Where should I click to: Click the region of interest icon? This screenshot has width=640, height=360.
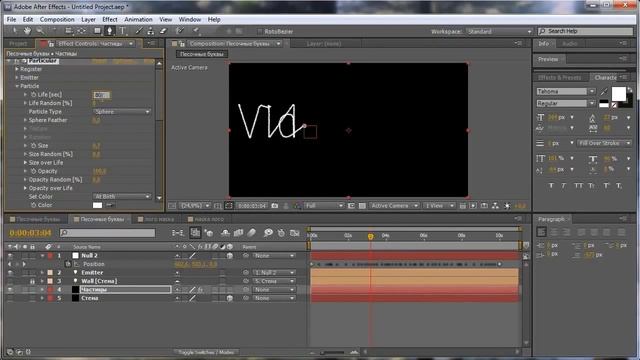pos(351,206)
